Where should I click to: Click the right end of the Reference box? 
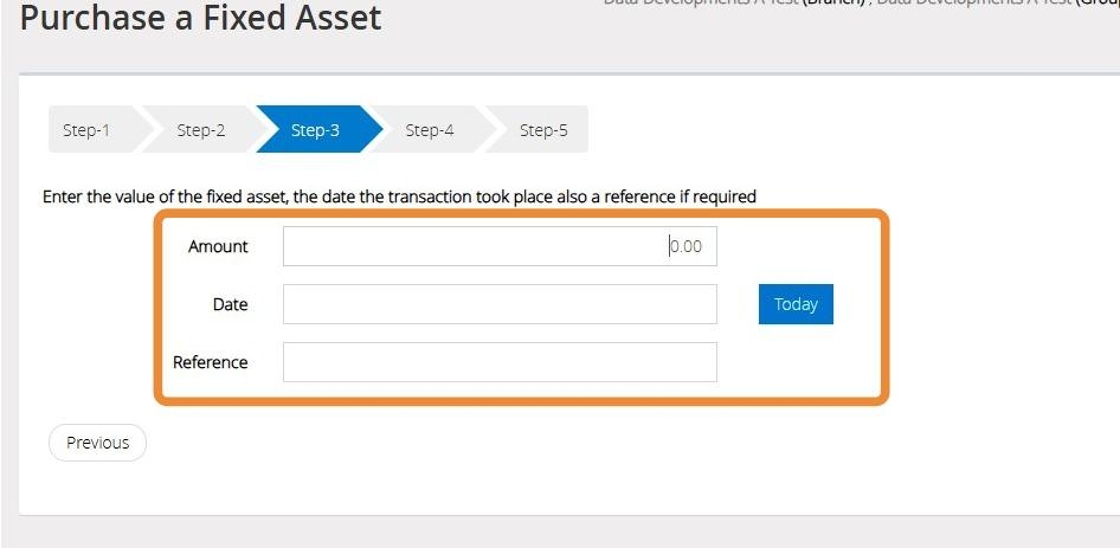pos(706,362)
